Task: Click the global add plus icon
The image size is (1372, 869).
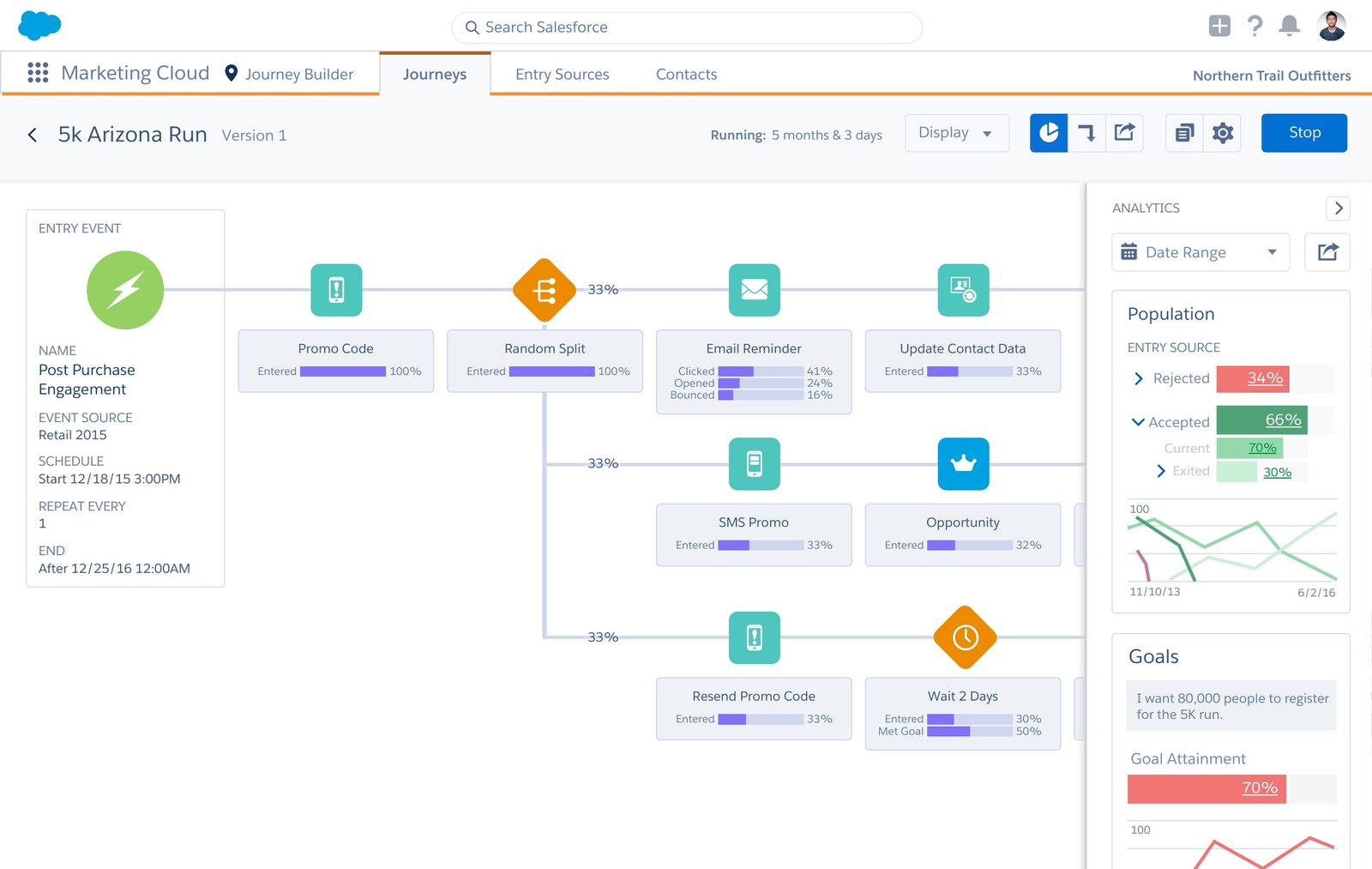Action: click(1219, 26)
